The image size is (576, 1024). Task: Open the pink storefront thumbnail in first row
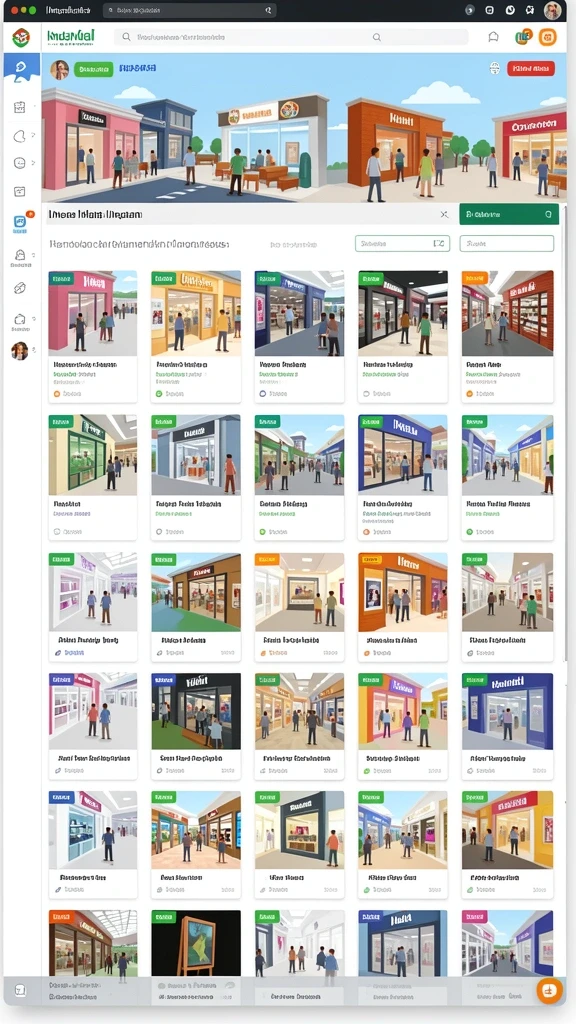pyautogui.click(x=93, y=313)
